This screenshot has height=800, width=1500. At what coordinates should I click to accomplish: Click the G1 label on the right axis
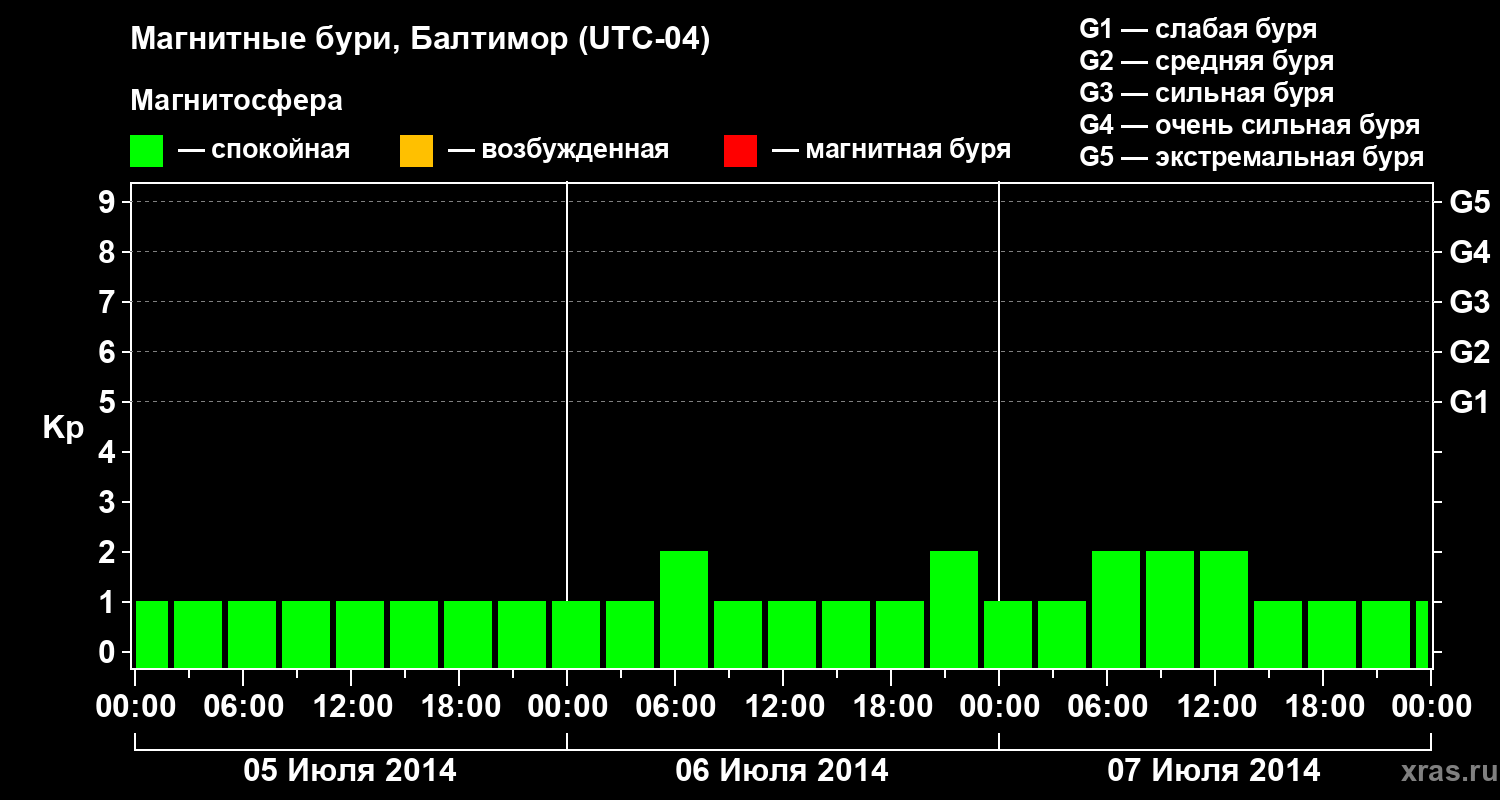[1469, 402]
